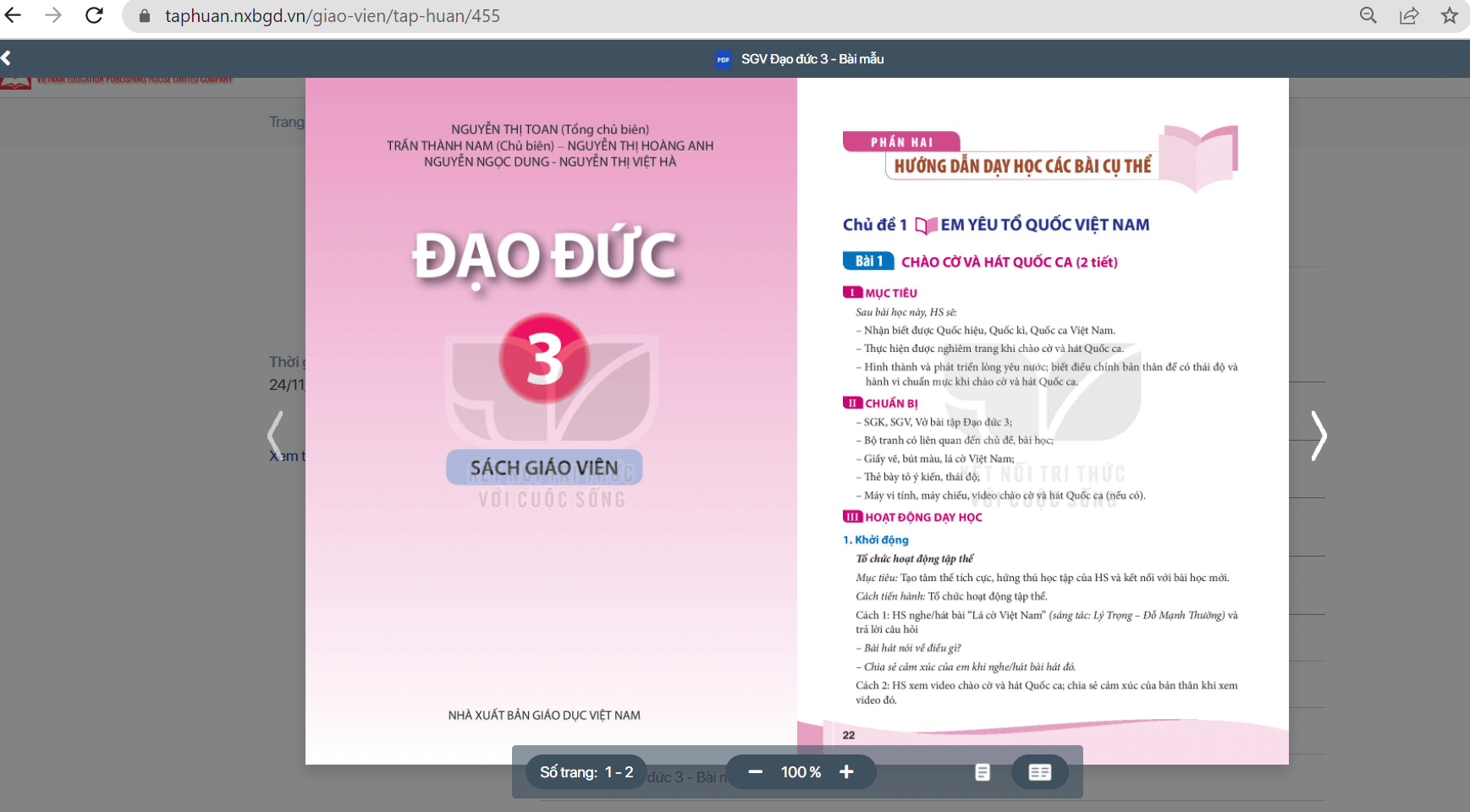Screen dimensions: 1470x812
Task: Click the 'HOẠT ĐỘNG DẠY HỌC' heading
Action: pyautogui.click(x=923, y=517)
